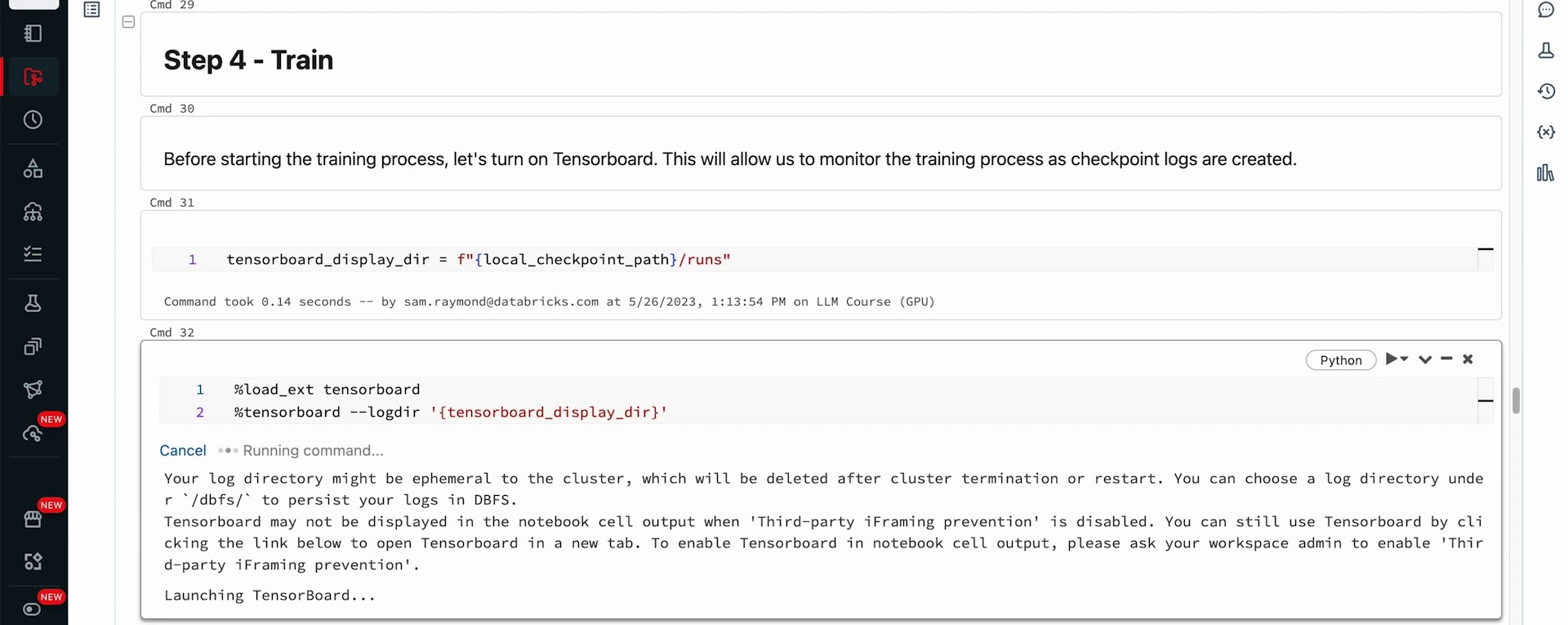Open notebook comments speech bubble icon
Image resolution: width=1568 pixels, height=625 pixels.
[x=1546, y=11]
